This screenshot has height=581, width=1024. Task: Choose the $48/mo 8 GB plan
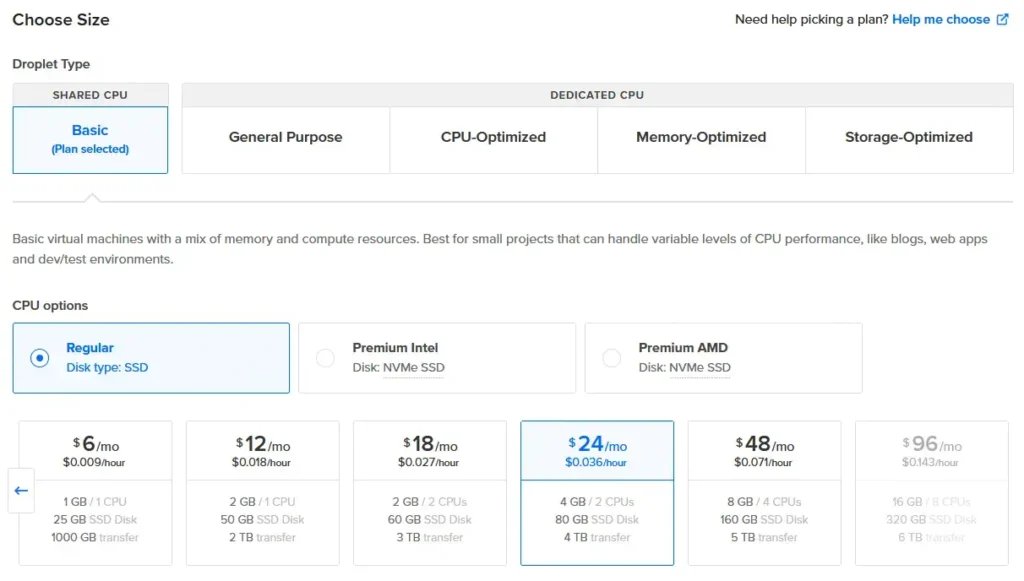764,492
